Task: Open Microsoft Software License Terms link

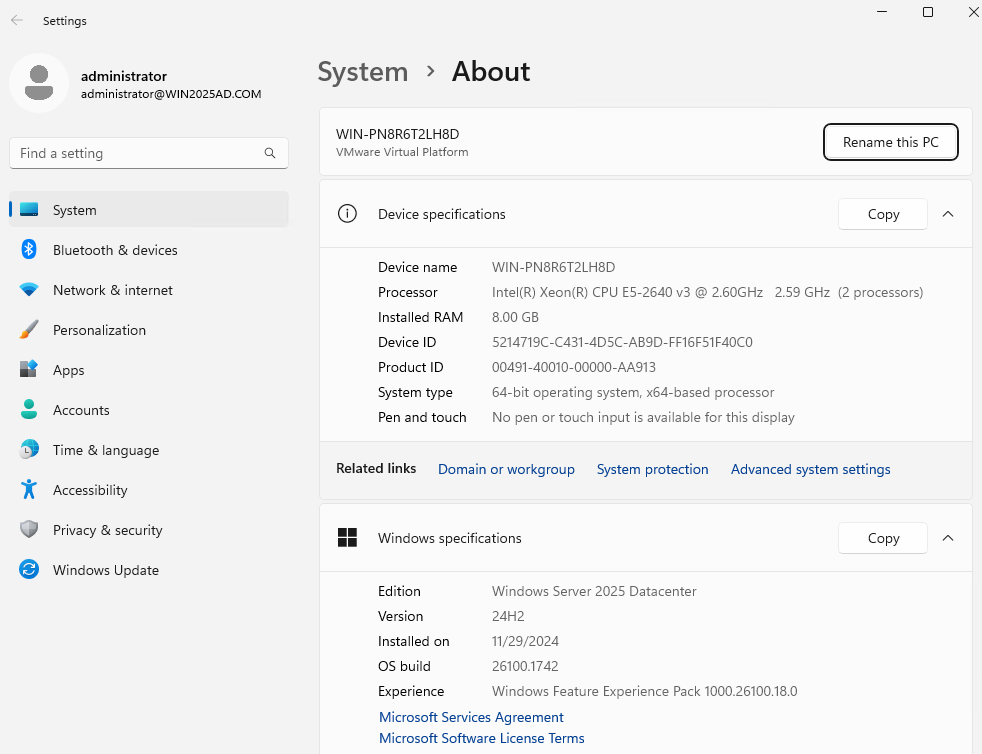Action: (481, 738)
